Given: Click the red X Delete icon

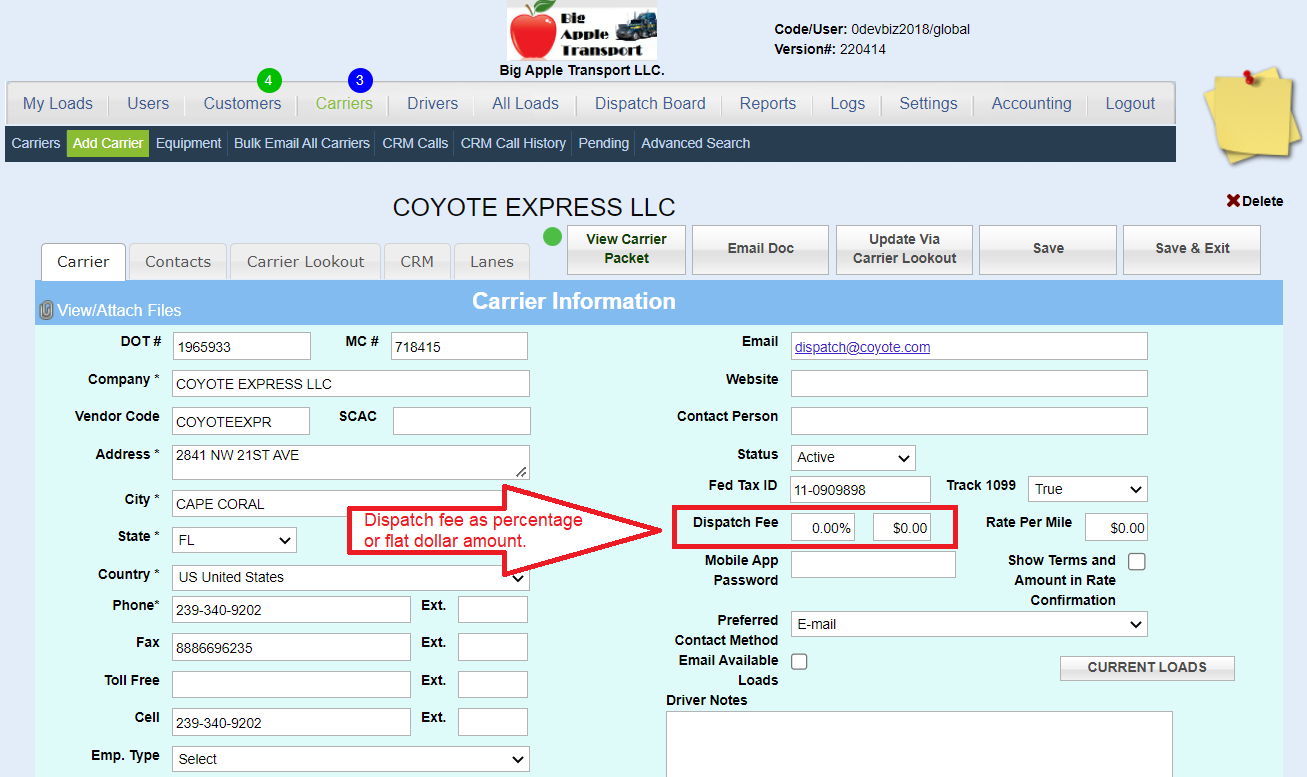Looking at the screenshot, I should click(x=1233, y=201).
